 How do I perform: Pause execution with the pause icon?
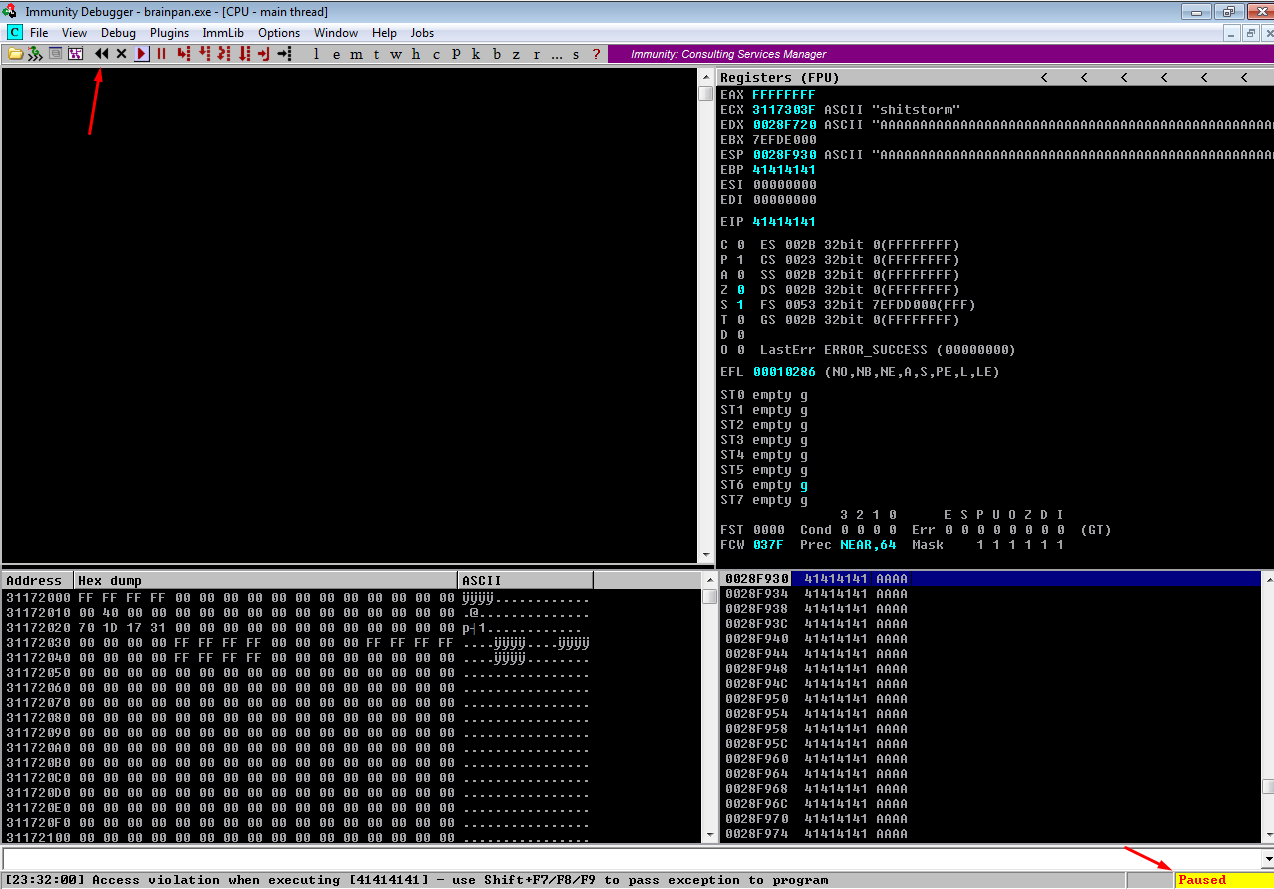point(161,54)
